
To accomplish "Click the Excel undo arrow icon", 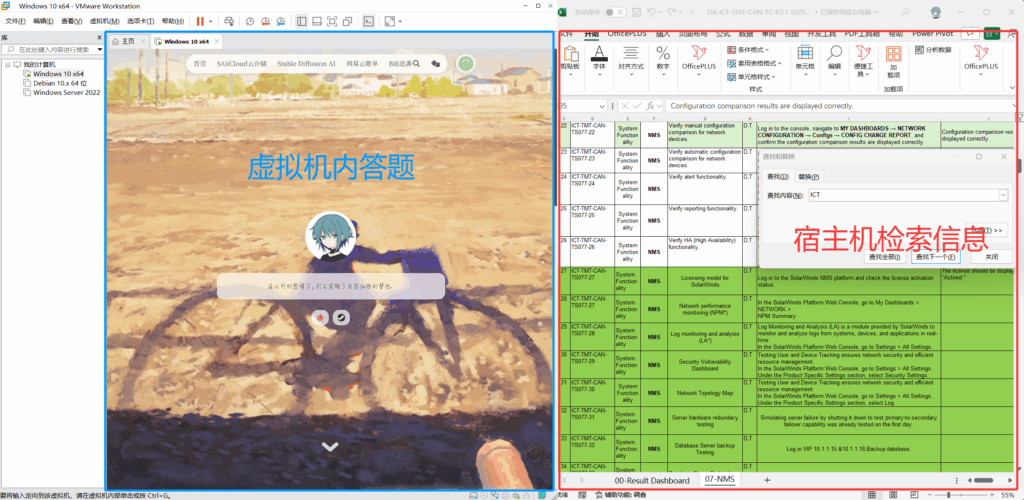I will (652, 12).
